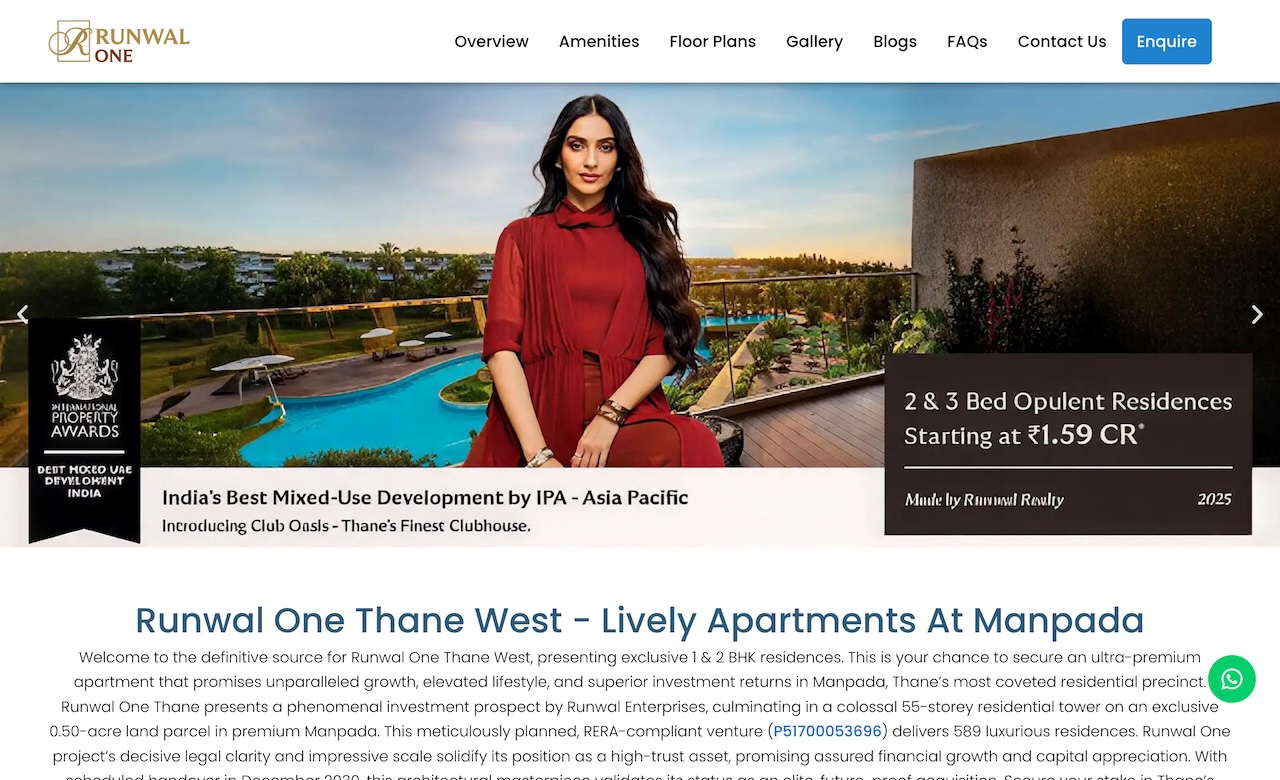Click the International Property Awards badge
Viewport: 1280px width, 780px height.
click(x=85, y=430)
